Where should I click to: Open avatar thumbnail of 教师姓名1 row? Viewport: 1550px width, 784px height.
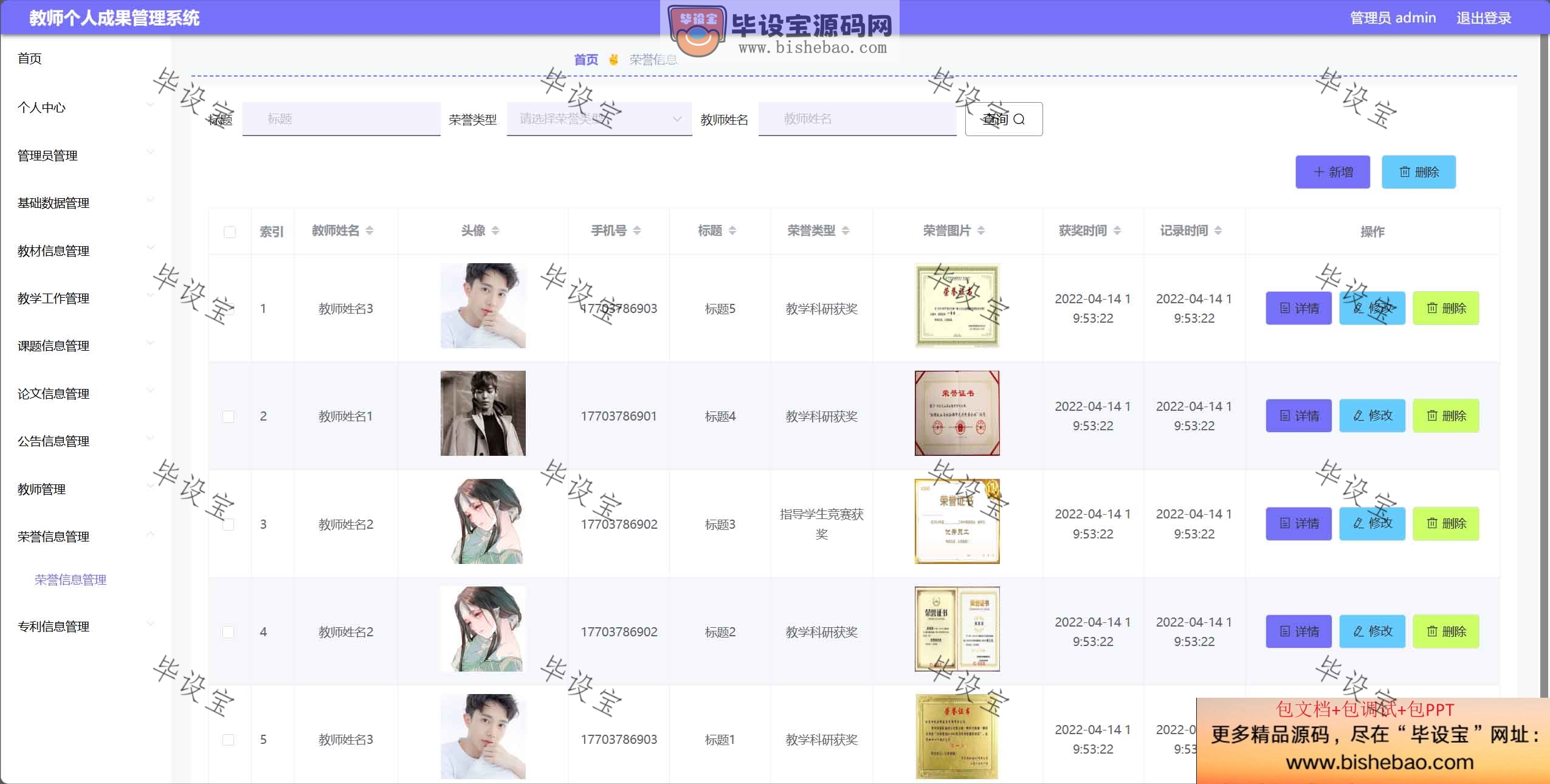click(x=483, y=413)
